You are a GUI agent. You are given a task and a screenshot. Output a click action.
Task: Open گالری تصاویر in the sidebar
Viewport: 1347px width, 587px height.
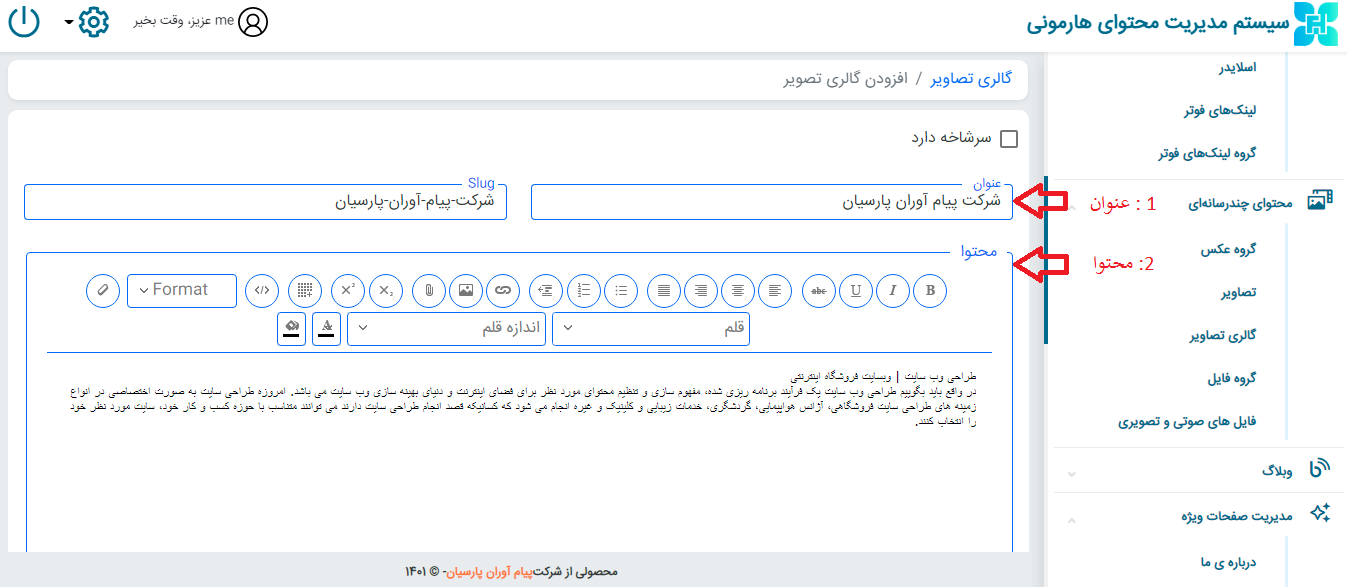coord(1222,335)
